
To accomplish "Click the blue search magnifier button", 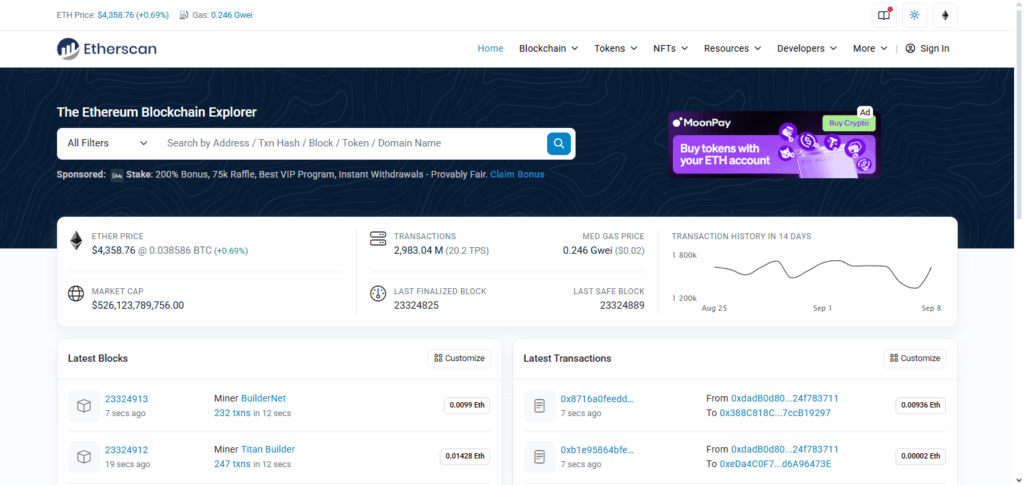I will pos(559,143).
